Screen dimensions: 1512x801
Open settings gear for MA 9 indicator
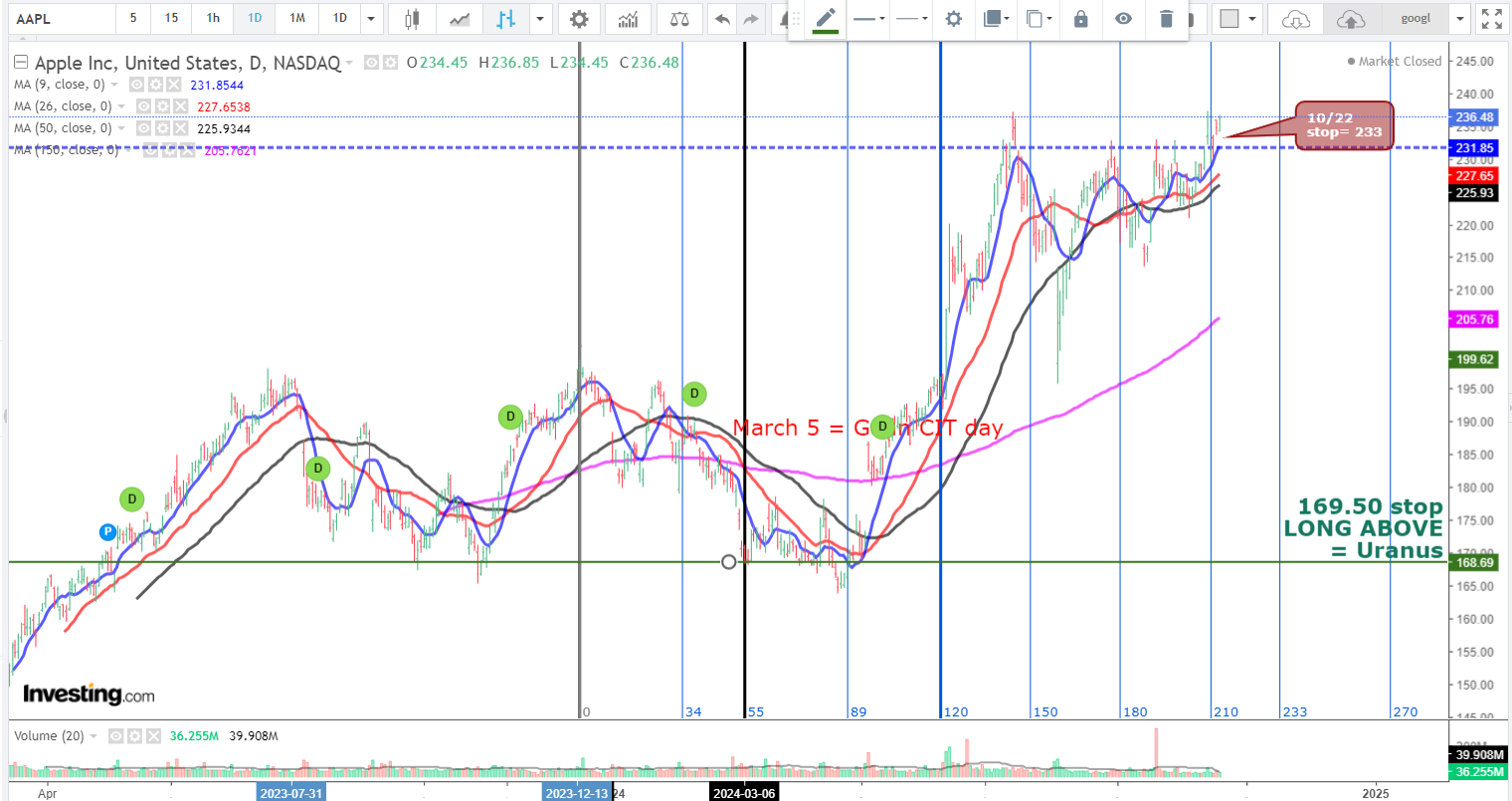[x=155, y=85]
